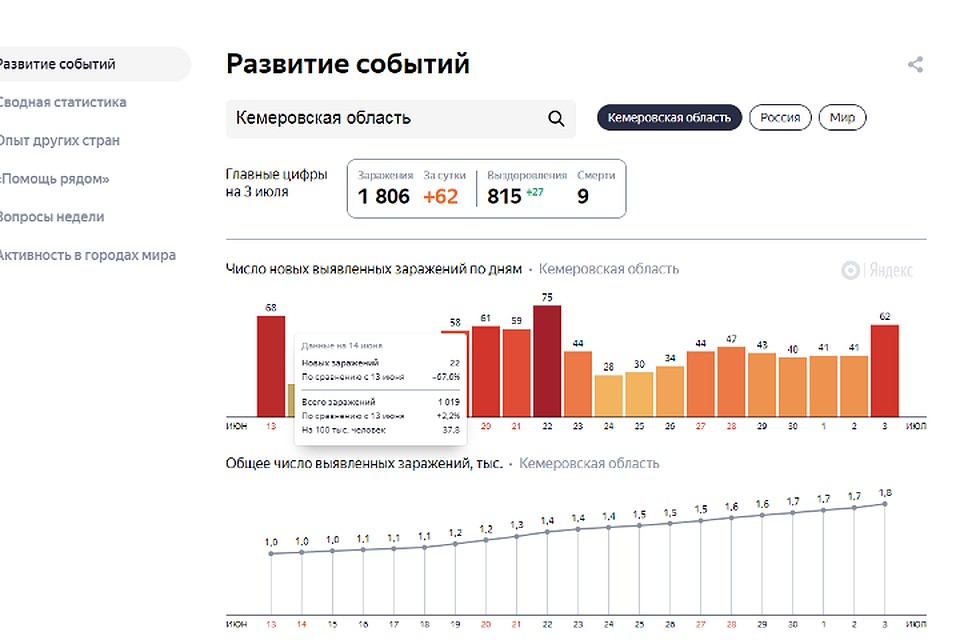Open Опыт других стран sidebar item

coord(59,140)
